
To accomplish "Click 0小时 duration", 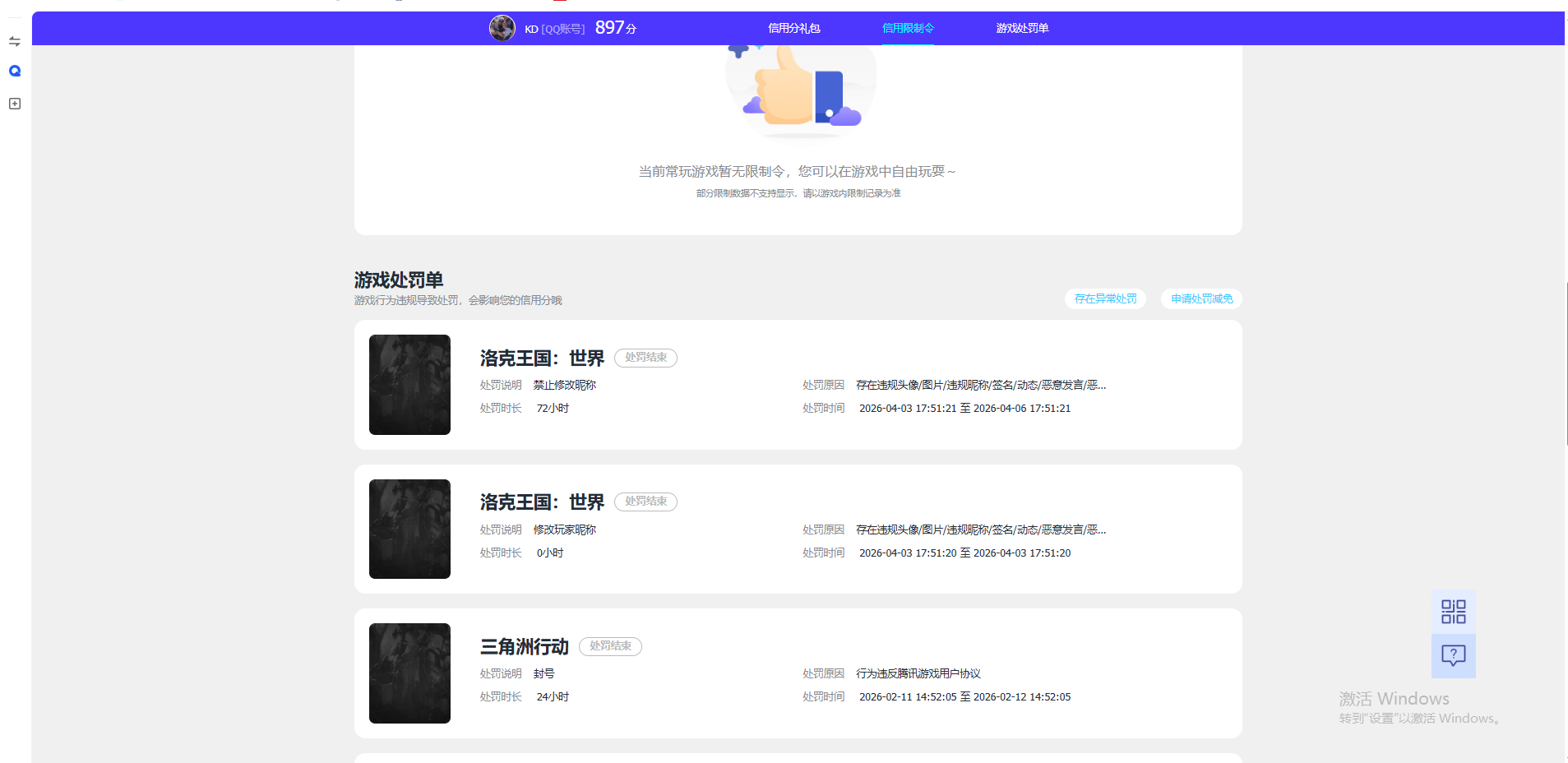I will (x=550, y=553).
